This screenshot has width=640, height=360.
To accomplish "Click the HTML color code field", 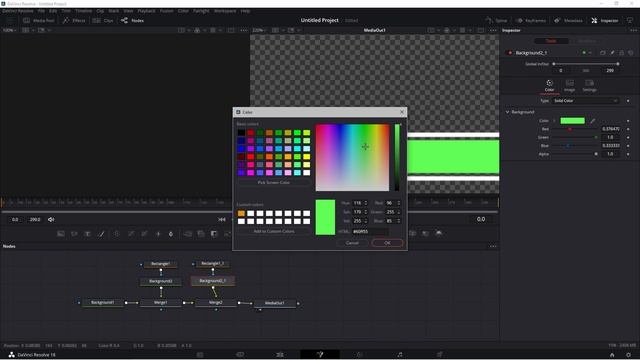I will (x=370, y=231).
